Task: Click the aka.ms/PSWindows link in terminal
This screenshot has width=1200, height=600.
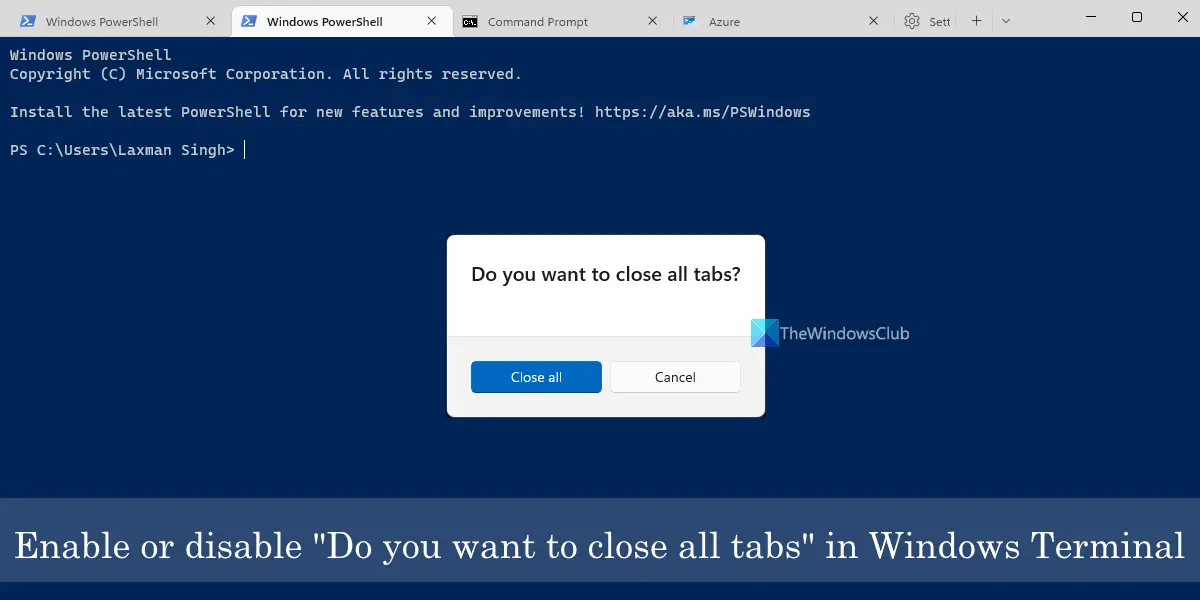Action: tap(703, 112)
